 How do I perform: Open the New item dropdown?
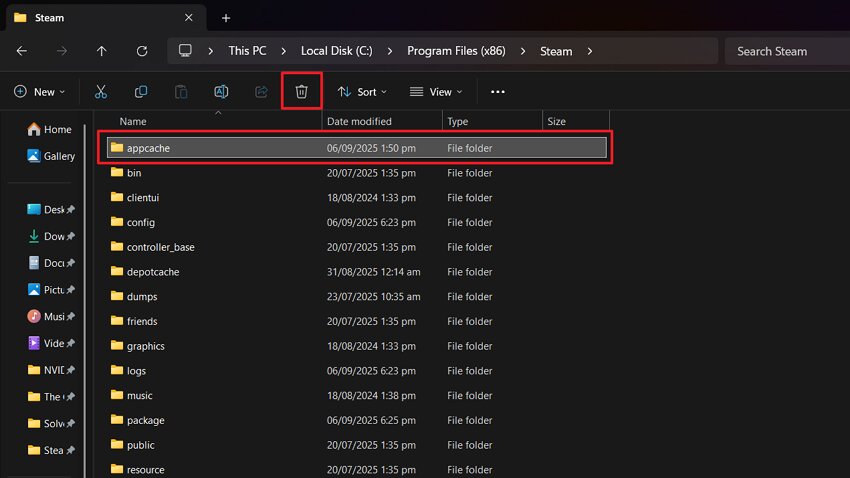point(40,92)
